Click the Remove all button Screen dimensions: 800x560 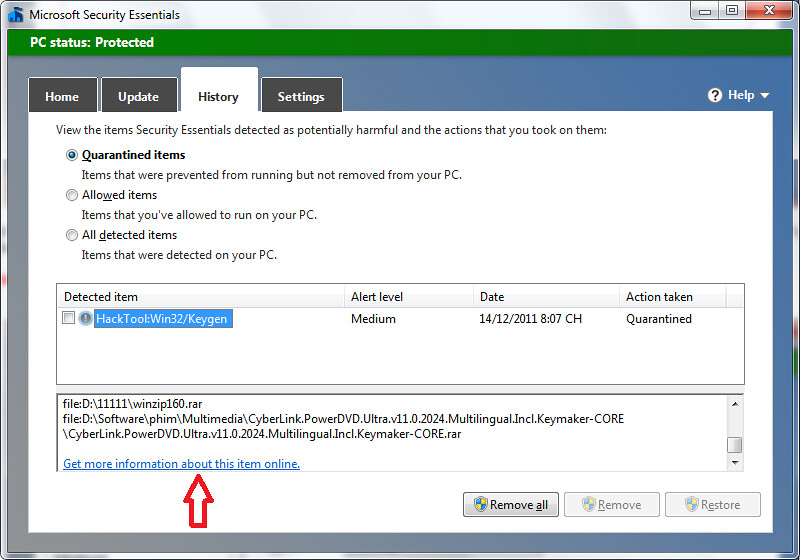[x=511, y=504]
